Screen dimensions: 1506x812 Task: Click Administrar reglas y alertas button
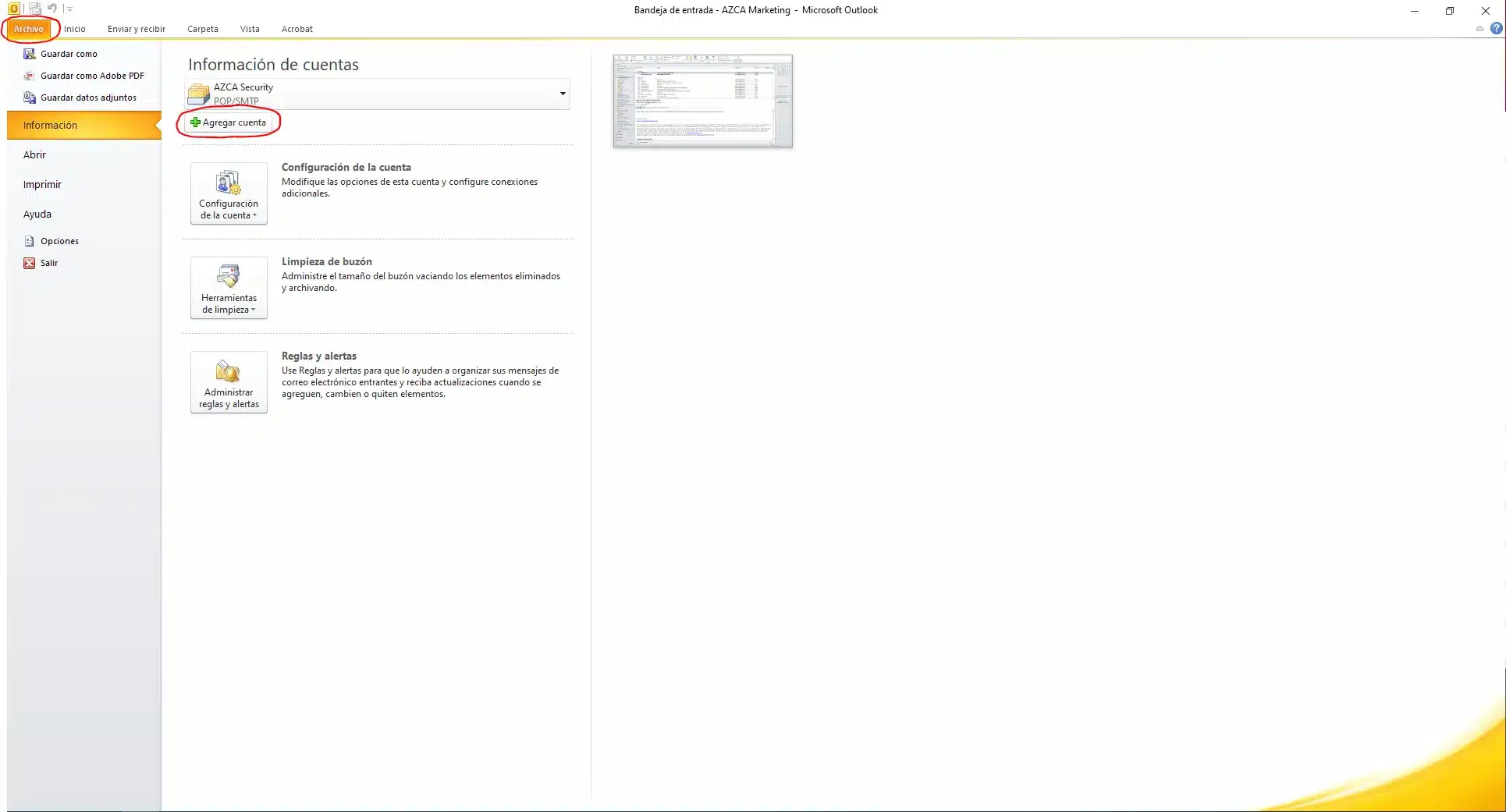pyautogui.click(x=229, y=382)
